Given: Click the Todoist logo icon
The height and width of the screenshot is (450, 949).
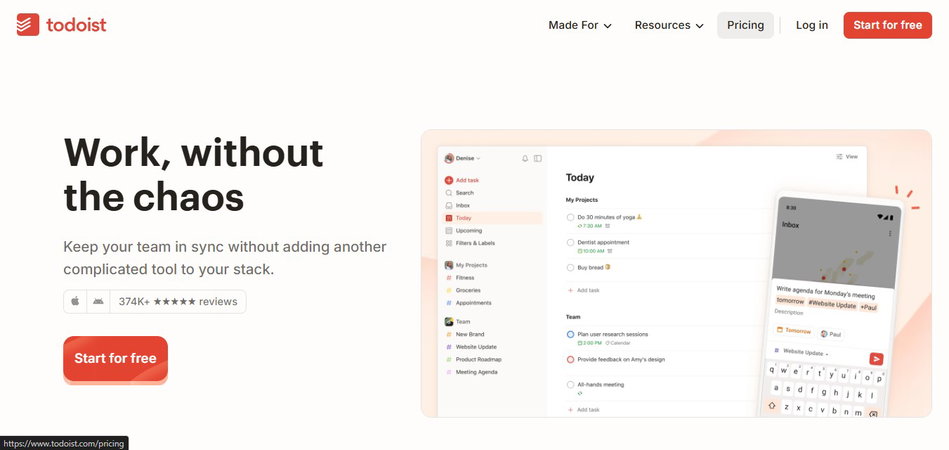Looking at the screenshot, I should (x=28, y=25).
